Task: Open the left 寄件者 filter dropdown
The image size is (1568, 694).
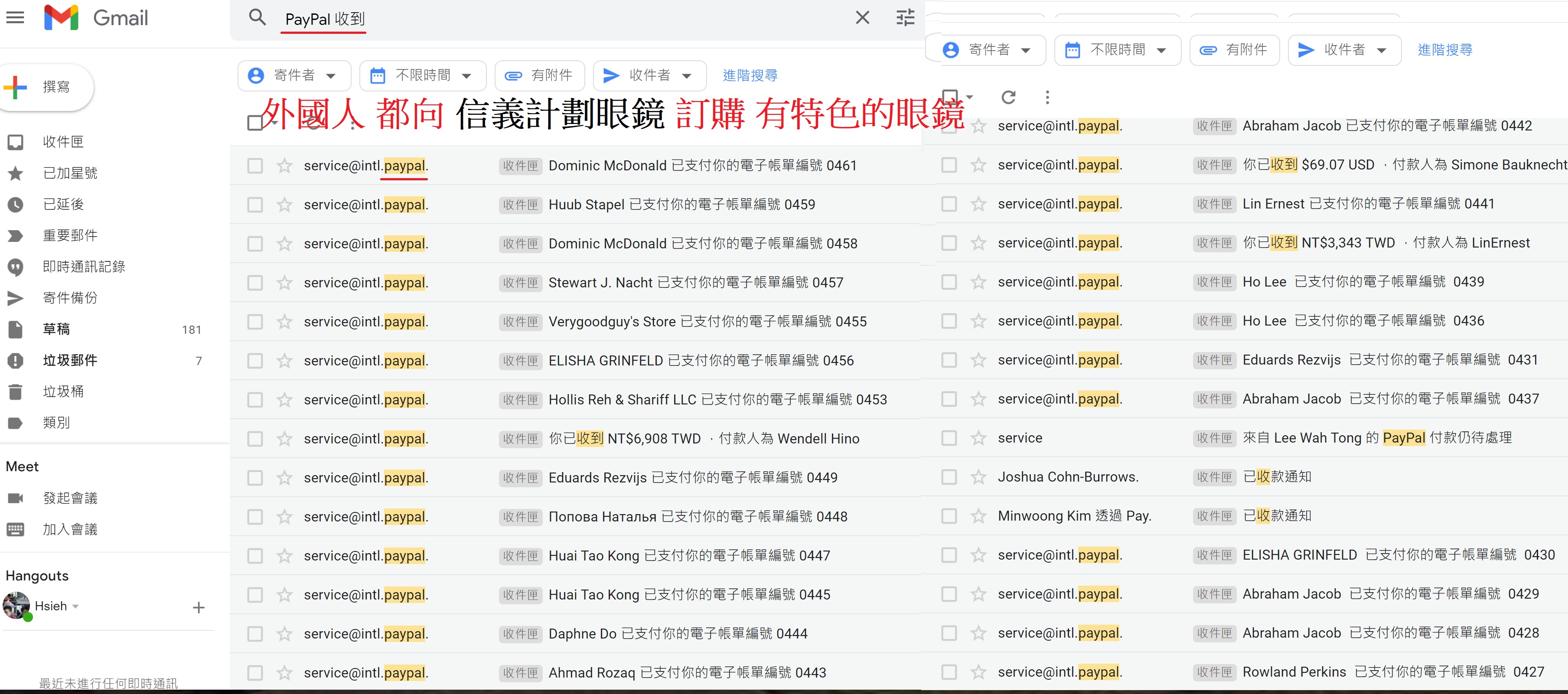Action: pos(294,75)
